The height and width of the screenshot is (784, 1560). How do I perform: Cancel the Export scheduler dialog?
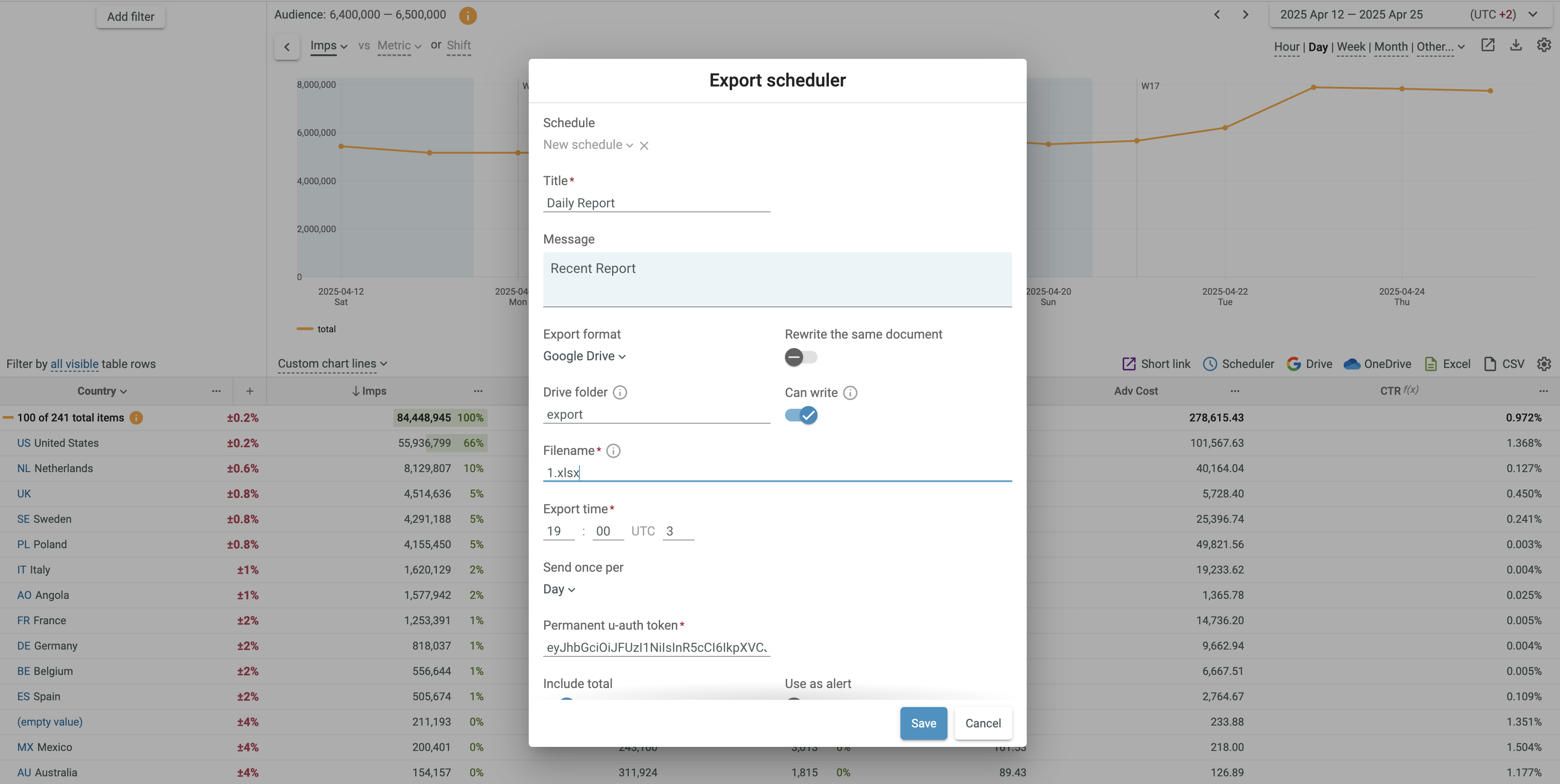click(982, 723)
